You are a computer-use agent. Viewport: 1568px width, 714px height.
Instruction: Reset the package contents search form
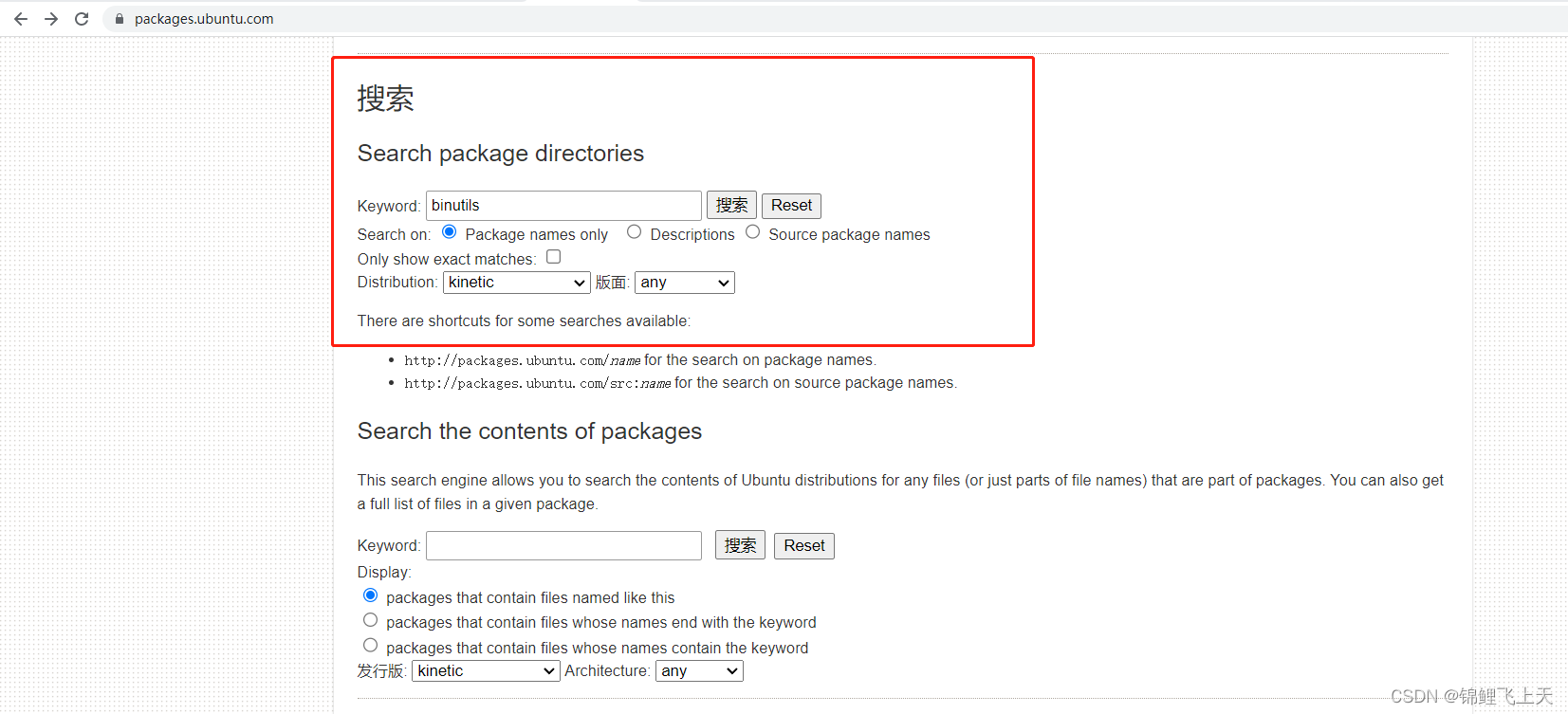click(x=804, y=546)
